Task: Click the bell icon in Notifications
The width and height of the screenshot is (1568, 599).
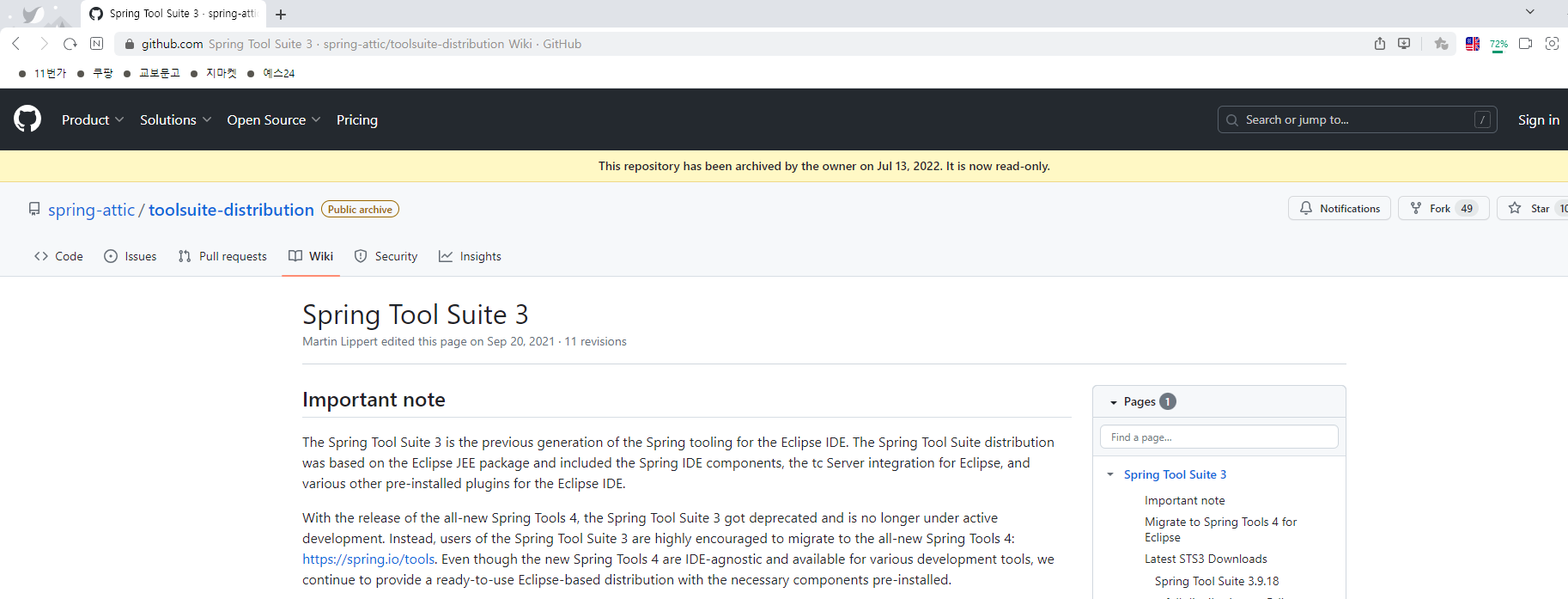Action: coord(1306,208)
